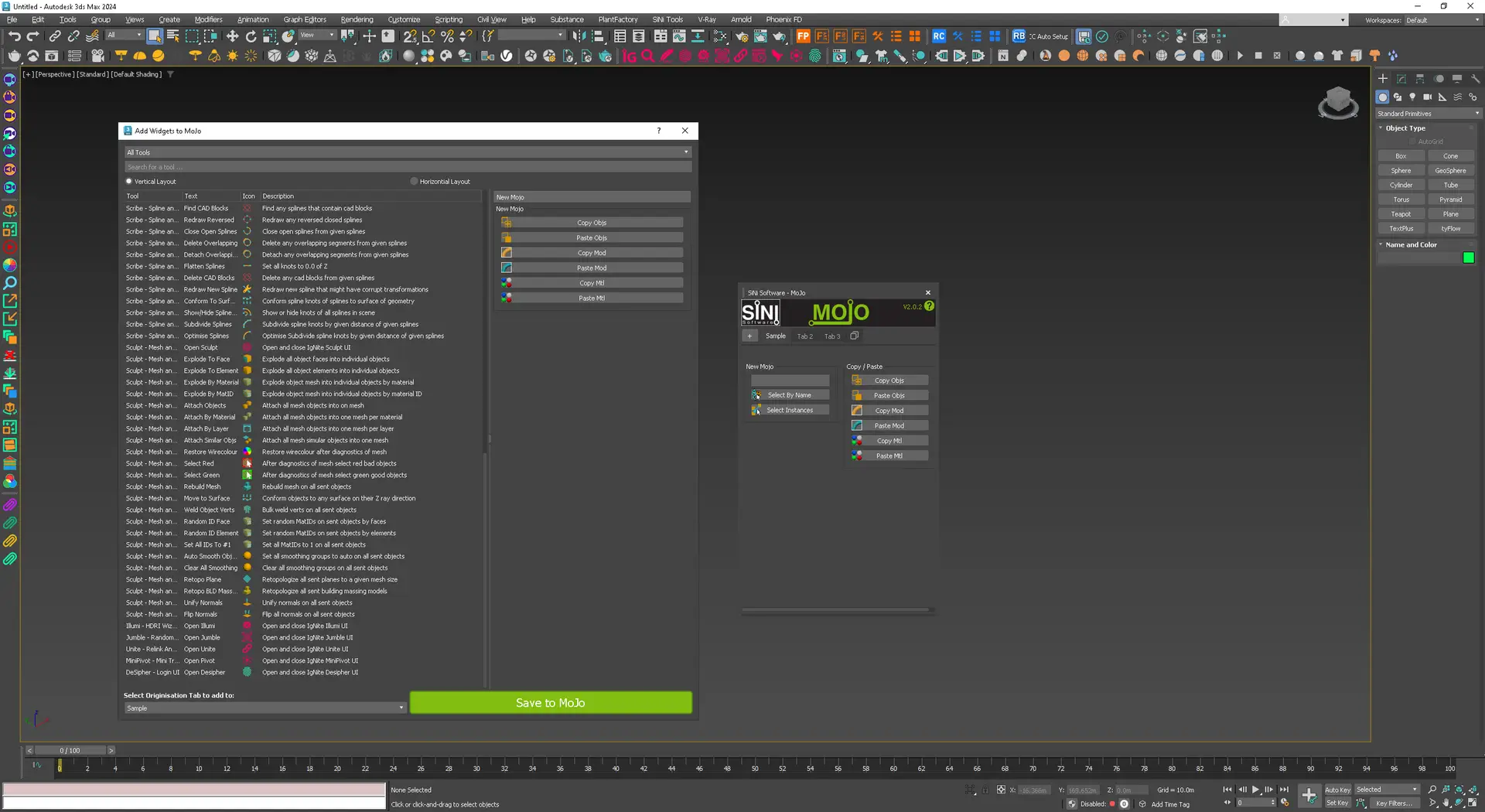Viewport: 1485px width, 812px height.
Task: Toggle the Auto Key button
Action: tap(1337, 790)
